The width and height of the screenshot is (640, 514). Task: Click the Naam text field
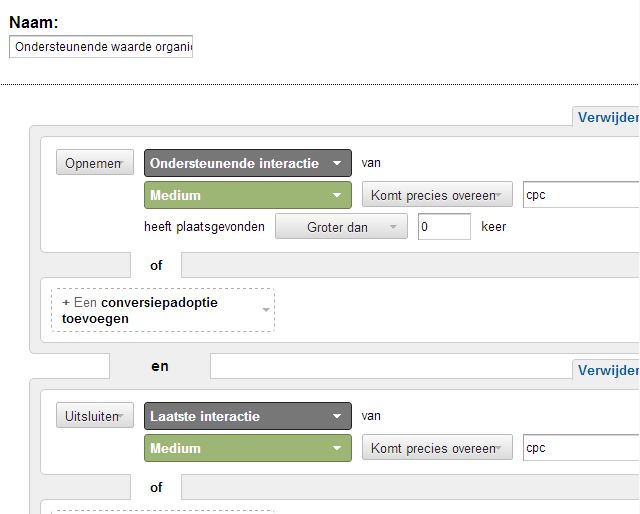coord(100,47)
